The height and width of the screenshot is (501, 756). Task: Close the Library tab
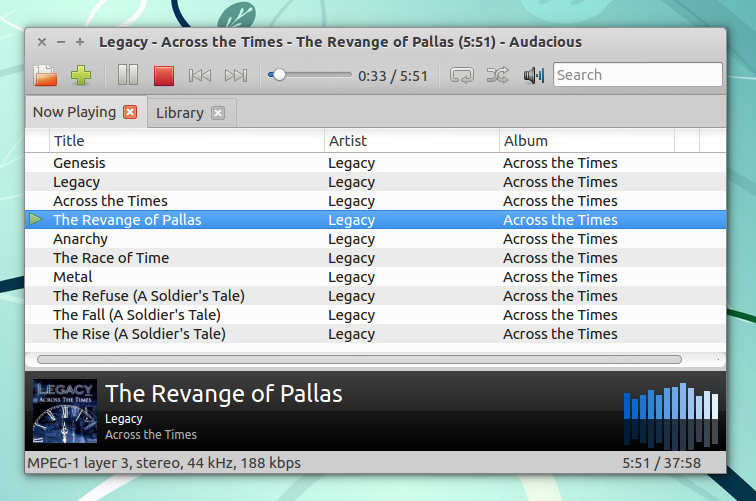(x=218, y=113)
